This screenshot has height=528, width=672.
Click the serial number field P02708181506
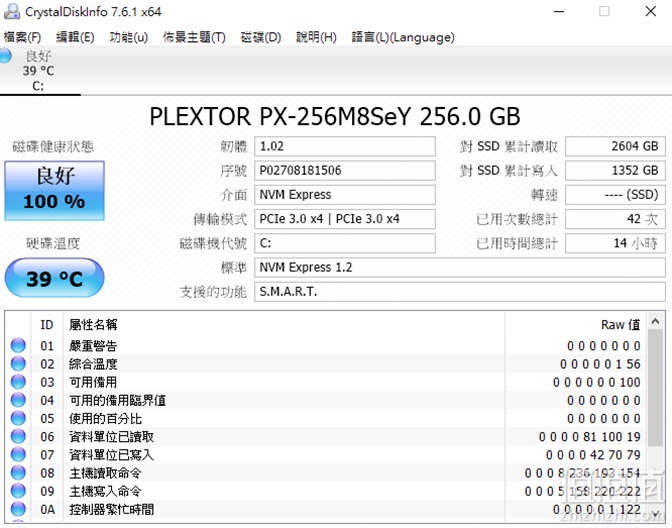click(345, 171)
